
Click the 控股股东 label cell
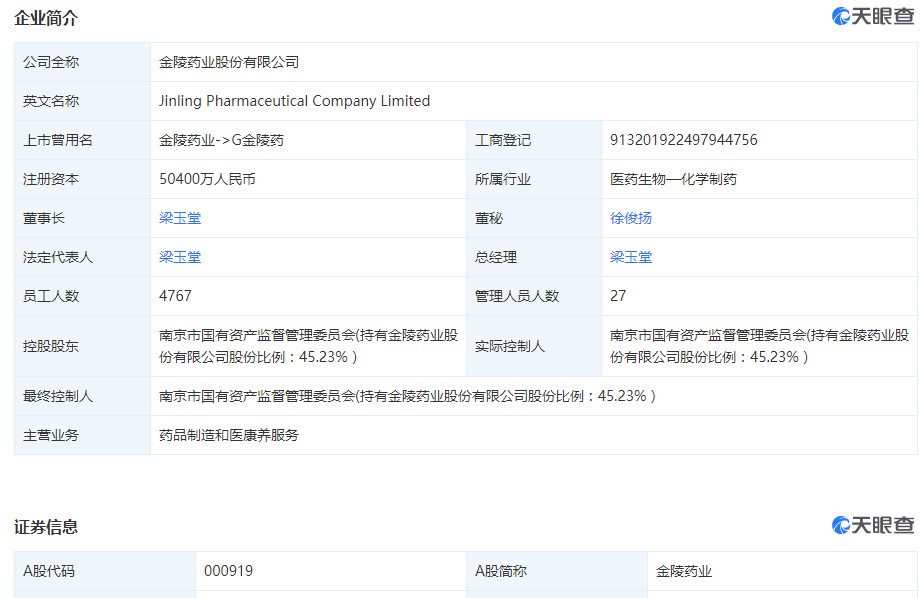point(82,346)
